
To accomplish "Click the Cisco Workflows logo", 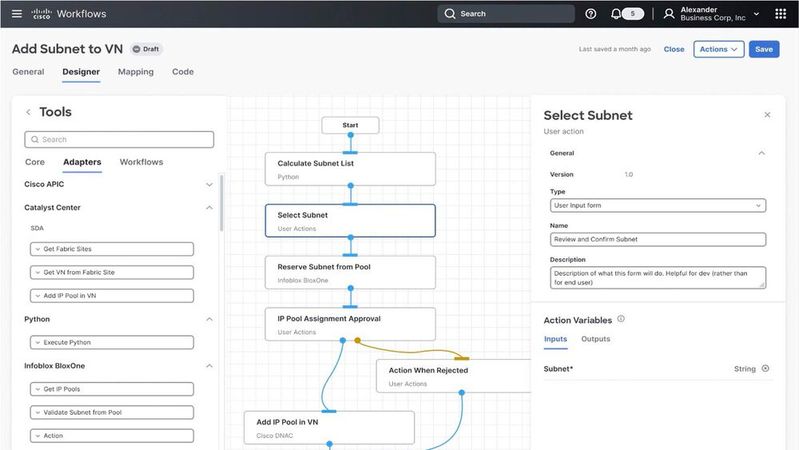I will [68, 14].
